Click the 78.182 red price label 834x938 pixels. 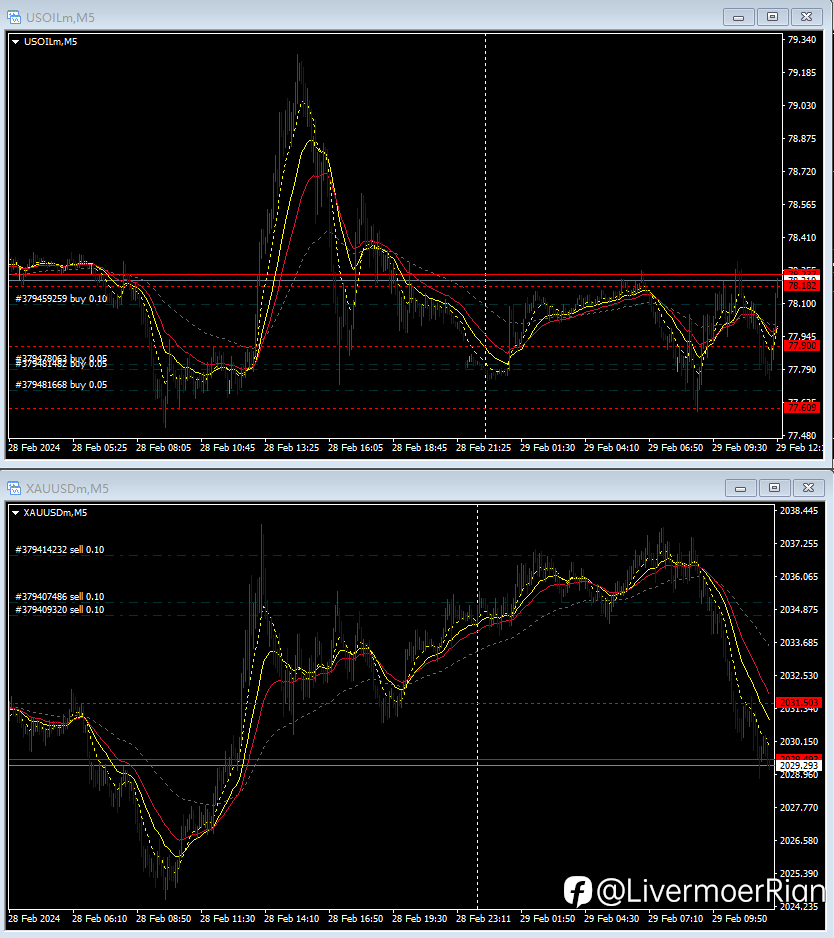(802, 286)
